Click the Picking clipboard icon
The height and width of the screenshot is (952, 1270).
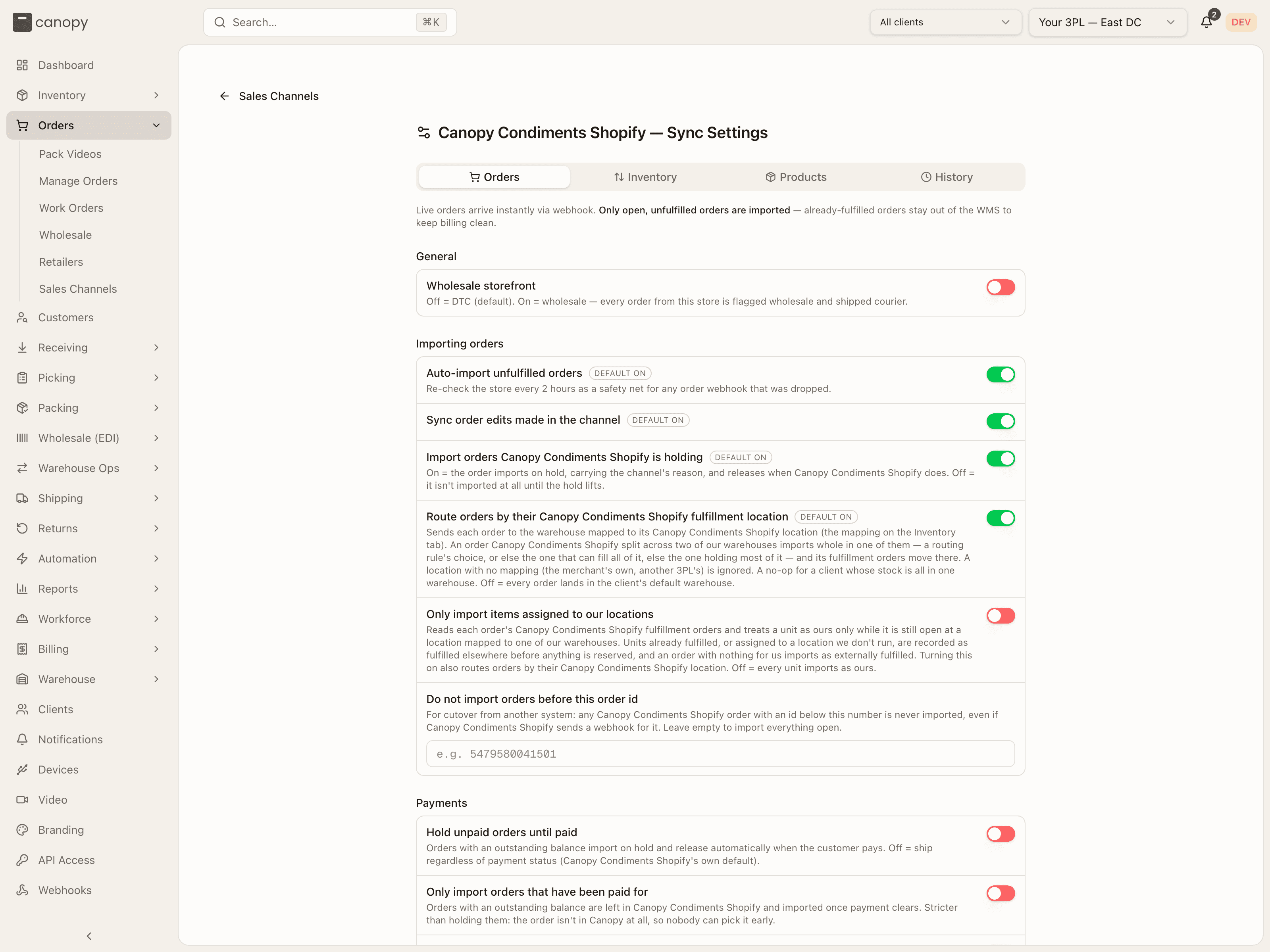pyautogui.click(x=22, y=378)
